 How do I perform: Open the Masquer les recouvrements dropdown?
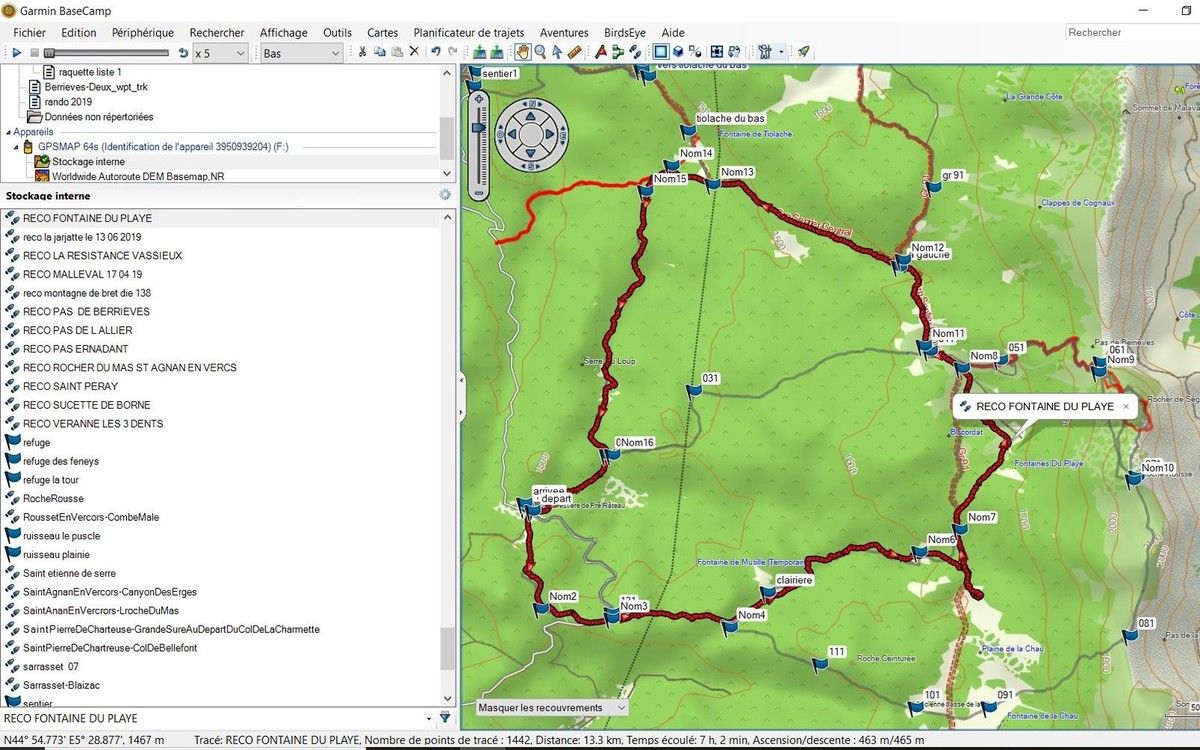coord(552,708)
